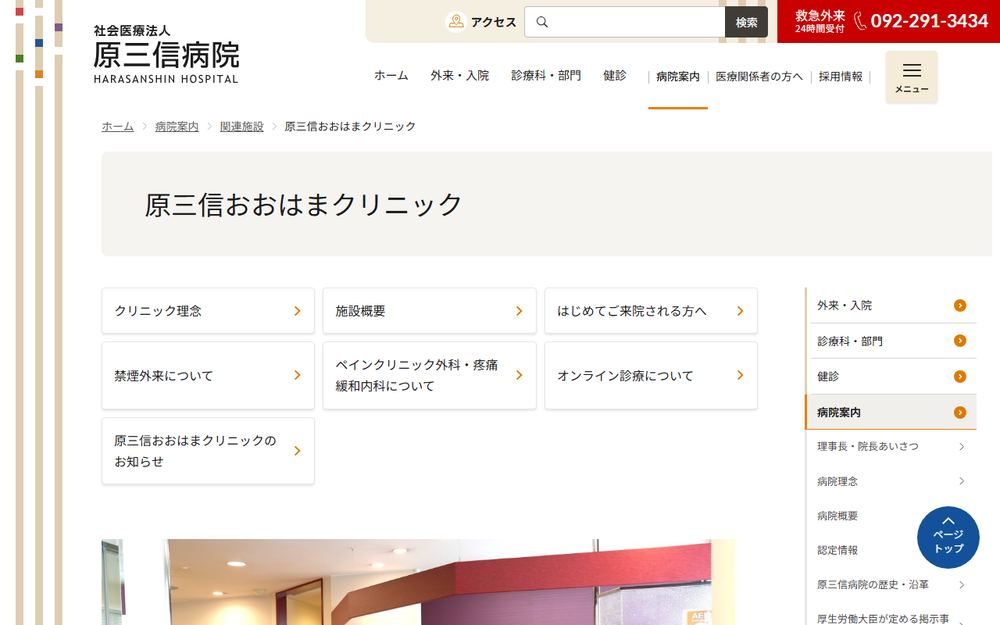Expand 原三信病院の歴史・沿革 sidebar chevron

click(962, 584)
